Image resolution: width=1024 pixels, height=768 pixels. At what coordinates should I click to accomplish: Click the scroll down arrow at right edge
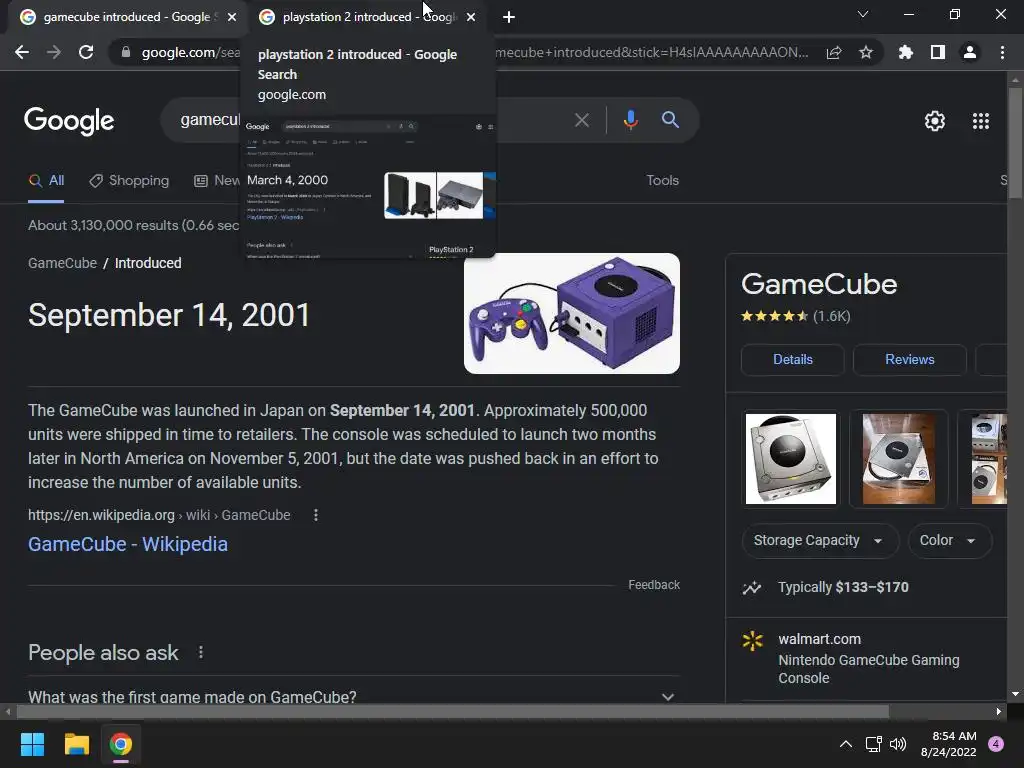1014,694
